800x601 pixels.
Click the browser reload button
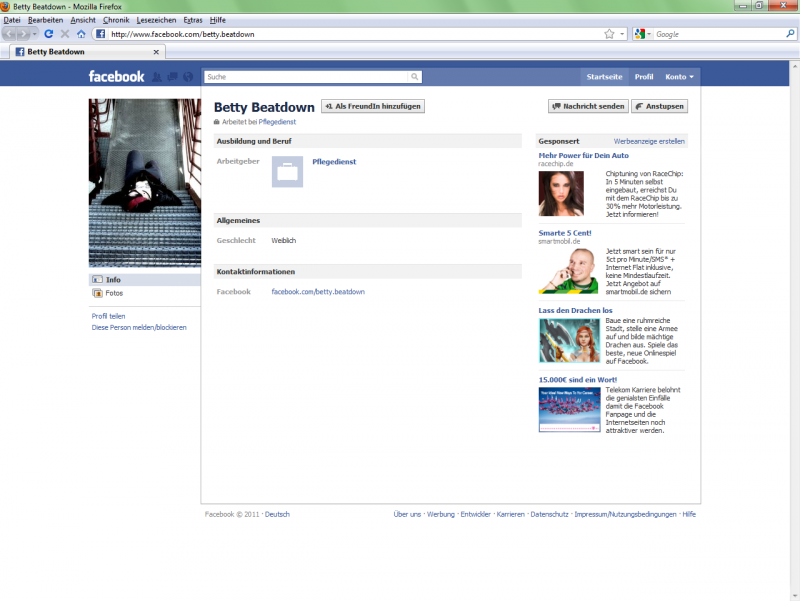click(x=48, y=34)
